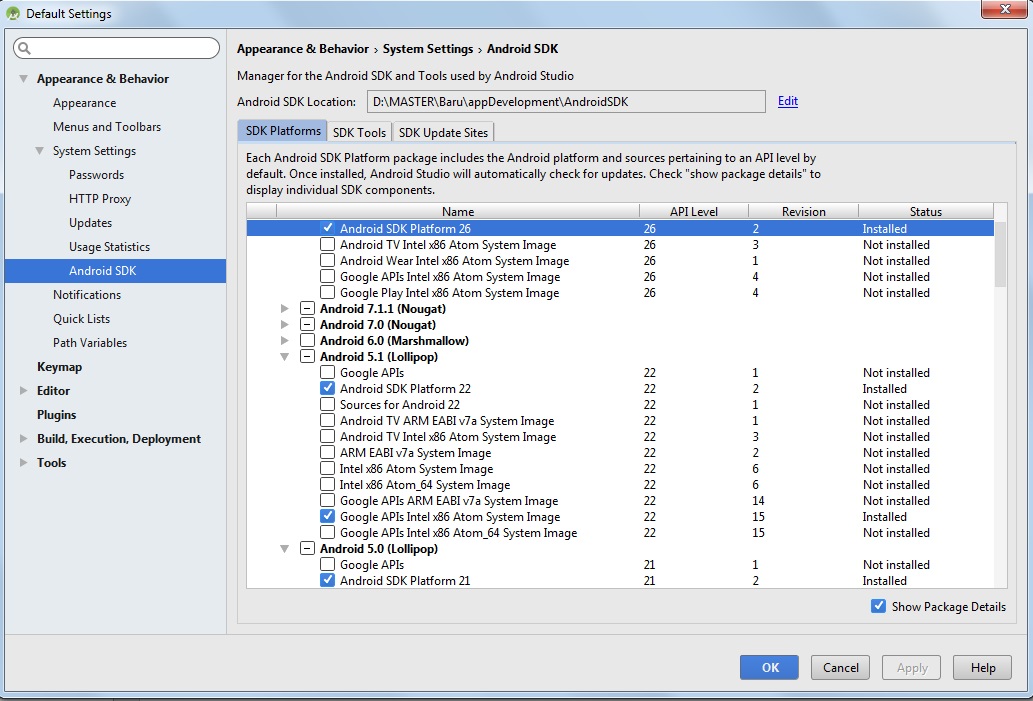Uncheck Android SDK Platform 26
This screenshot has width=1033, height=701.
pos(327,229)
